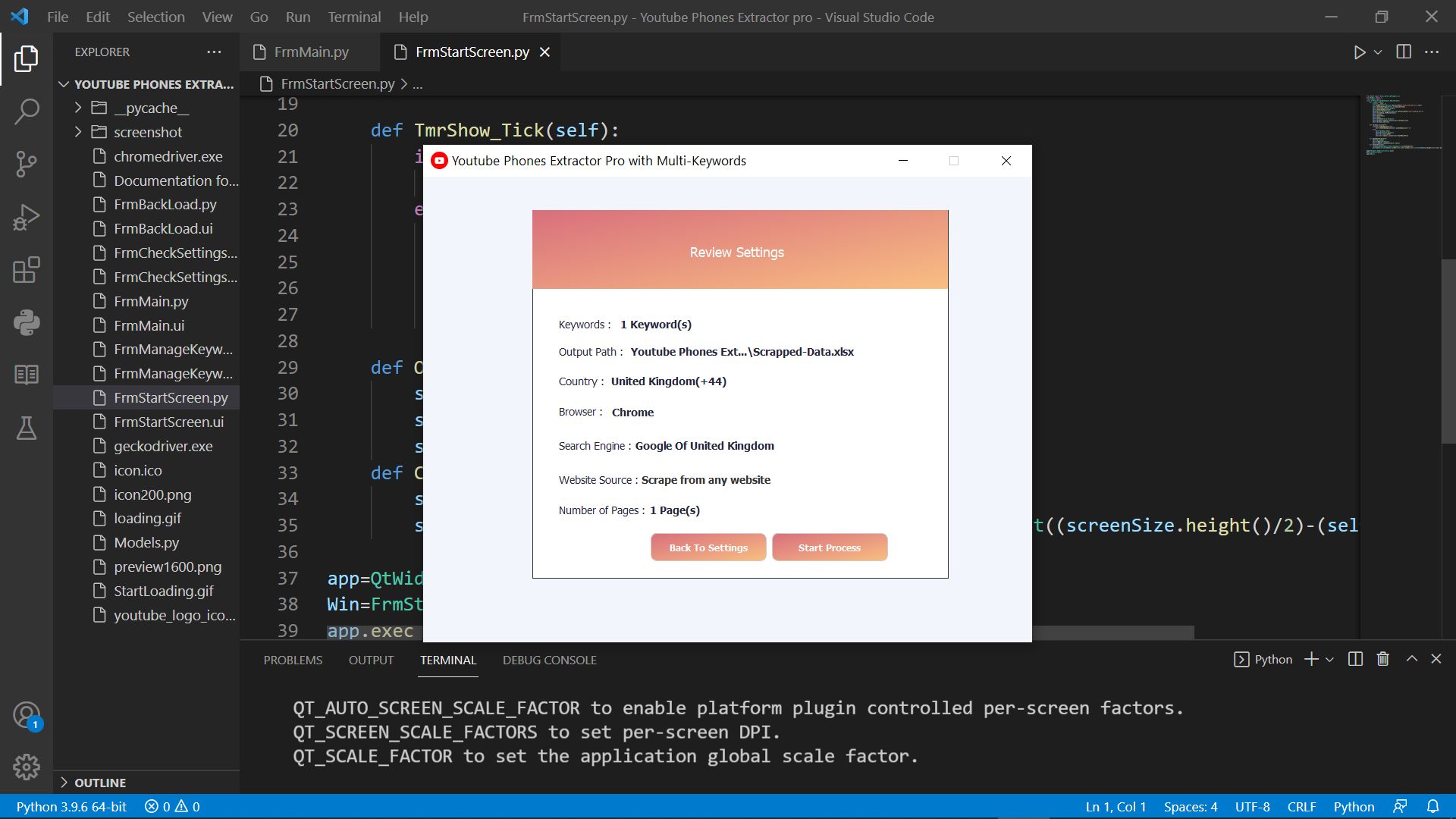Click the Start Process button
Screen dimensions: 1456x819
(830, 548)
